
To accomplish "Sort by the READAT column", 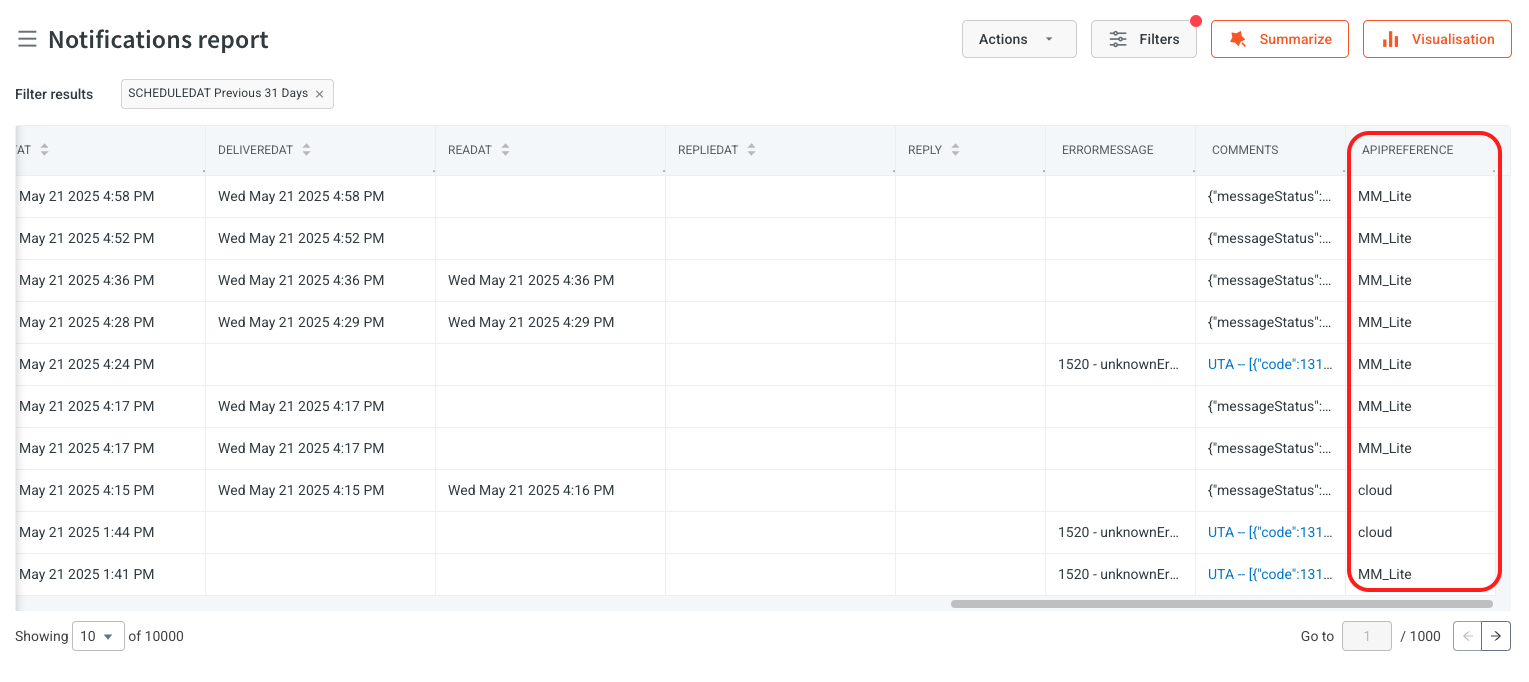I will [x=505, y=150].
